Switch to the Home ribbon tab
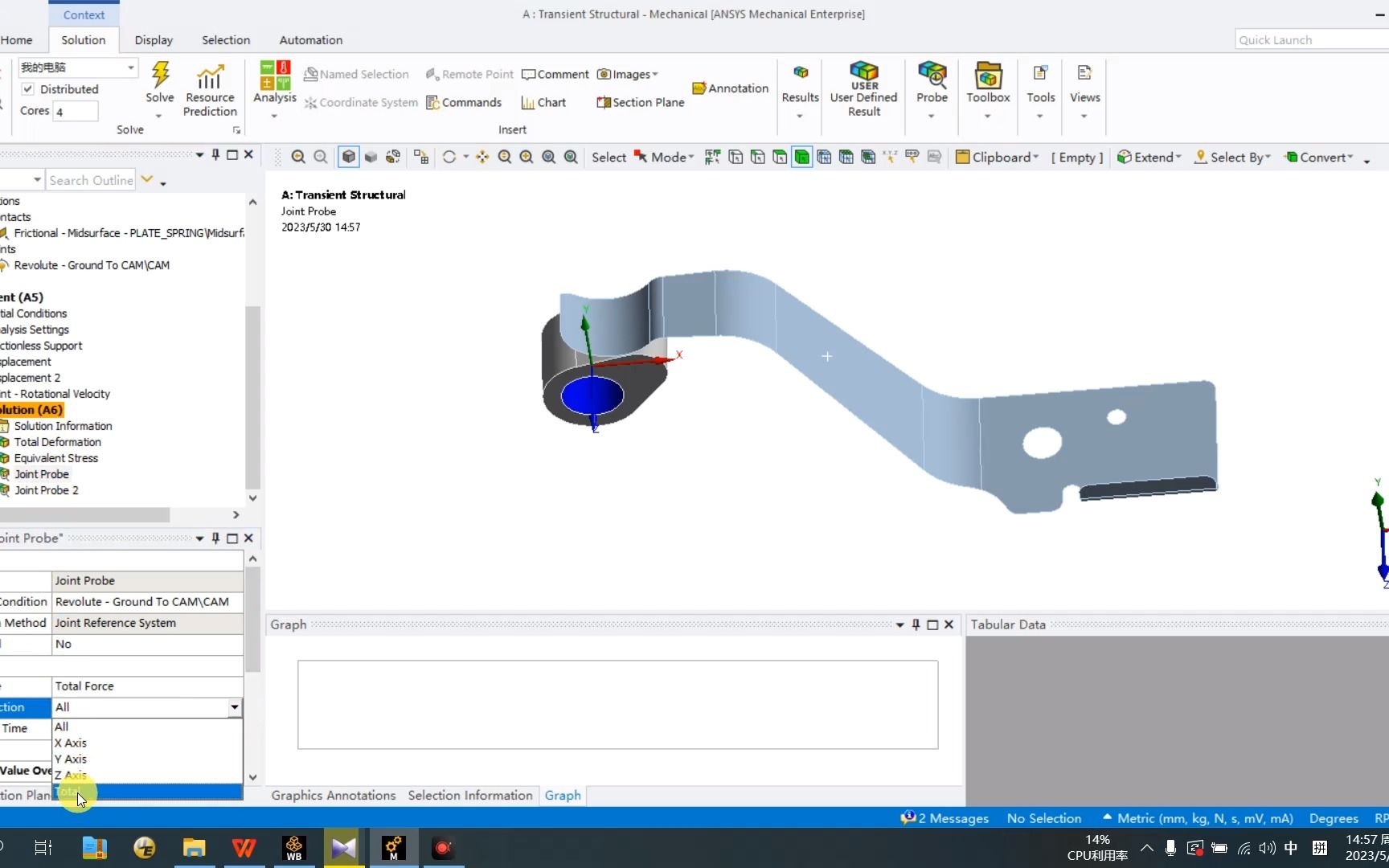1389x868 pixels. [16, 40]
